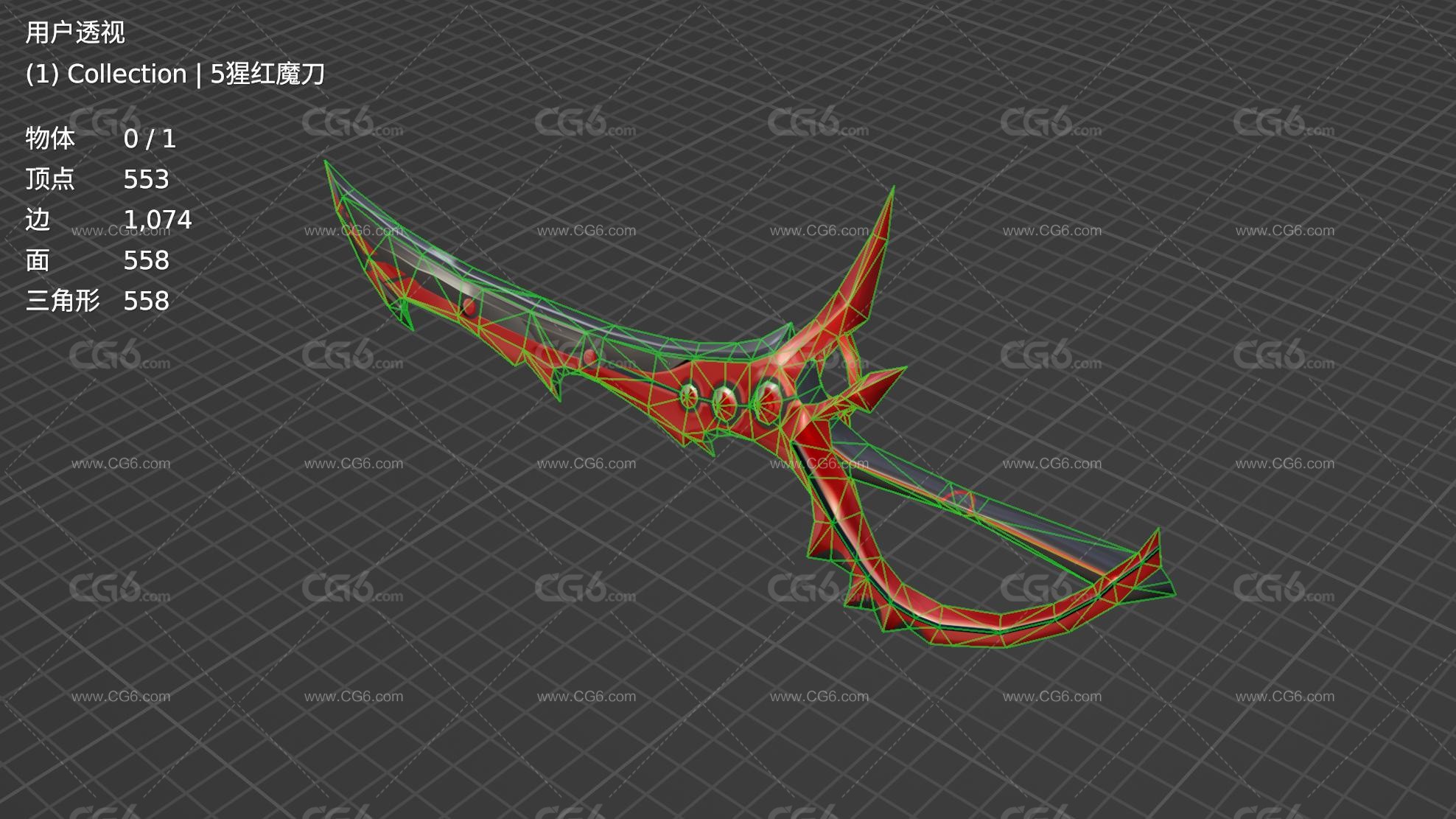Viewport: 1456px width, 819px height.
Task: Click the '物体' statistics label
Action: [50, 139]
